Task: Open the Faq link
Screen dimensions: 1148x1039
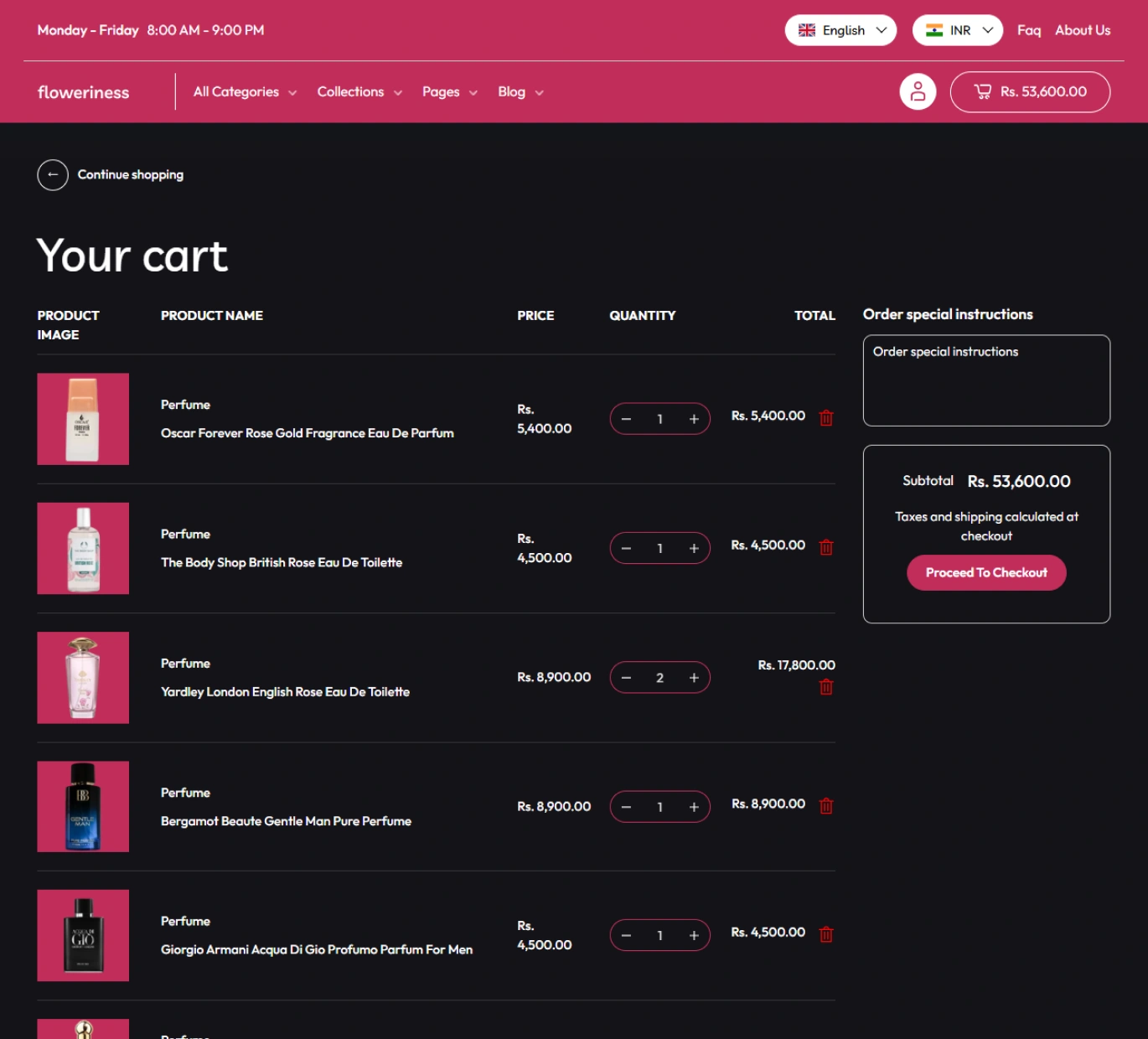Action: [x=1029, y=30]
